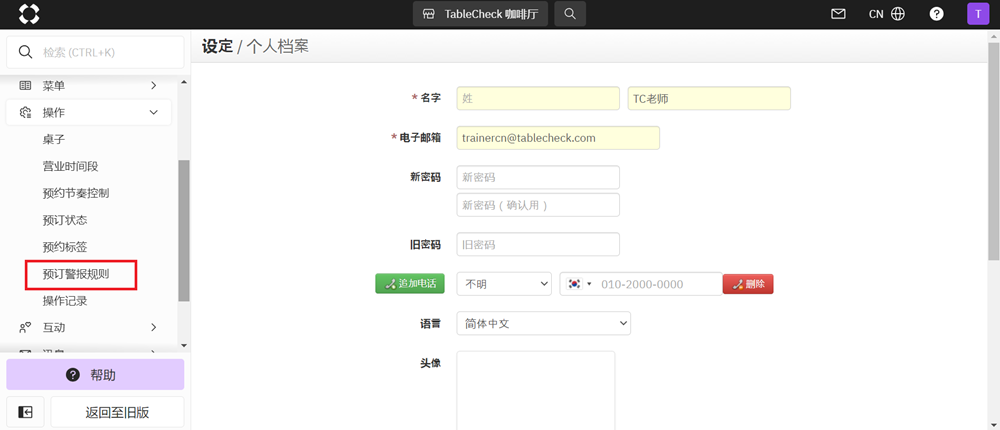Open 预订状态 in the sidebar
This screenshot has width=1000, height=430.
click(65, 220)
